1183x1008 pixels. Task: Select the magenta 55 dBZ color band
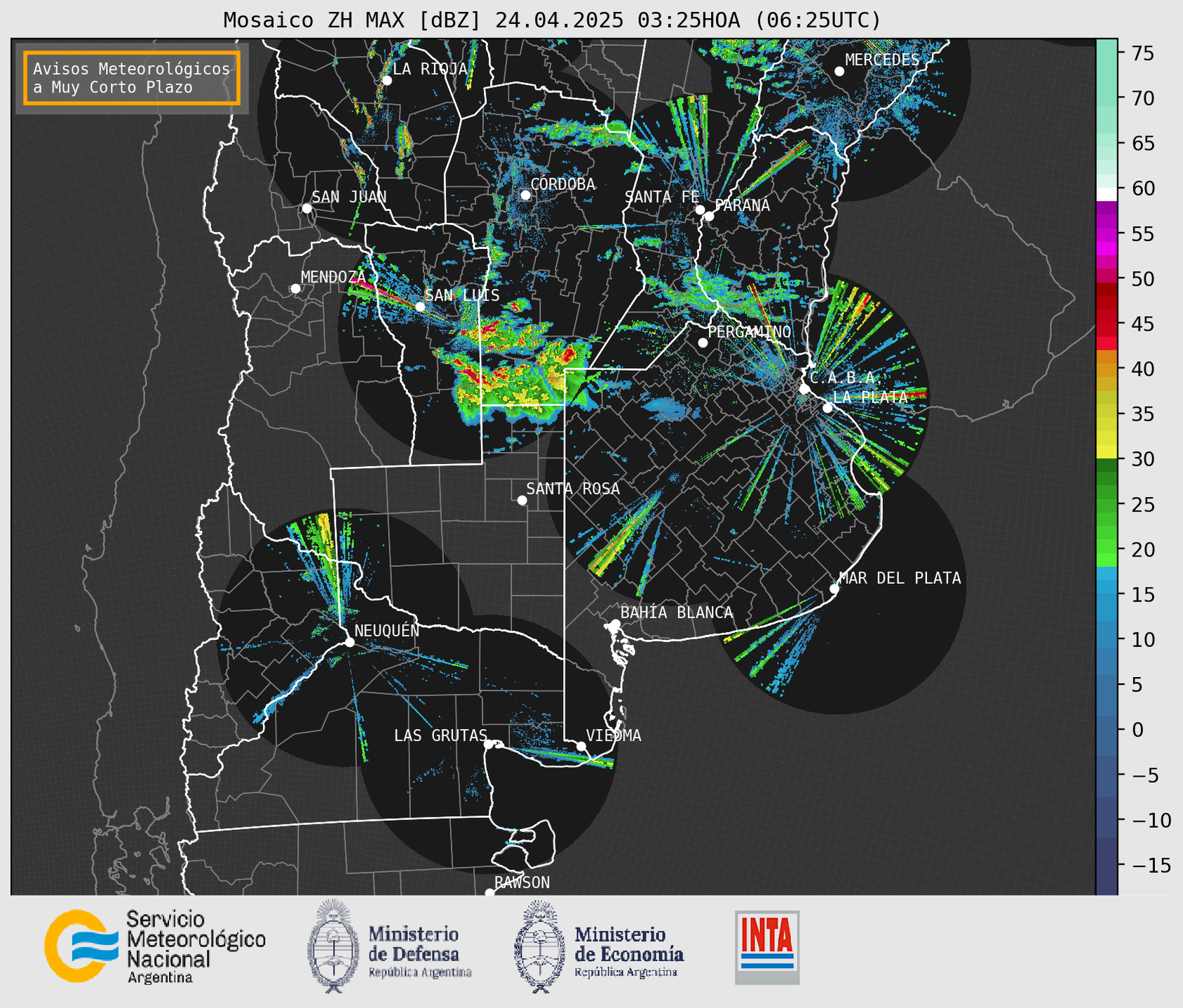point(1107,233)
